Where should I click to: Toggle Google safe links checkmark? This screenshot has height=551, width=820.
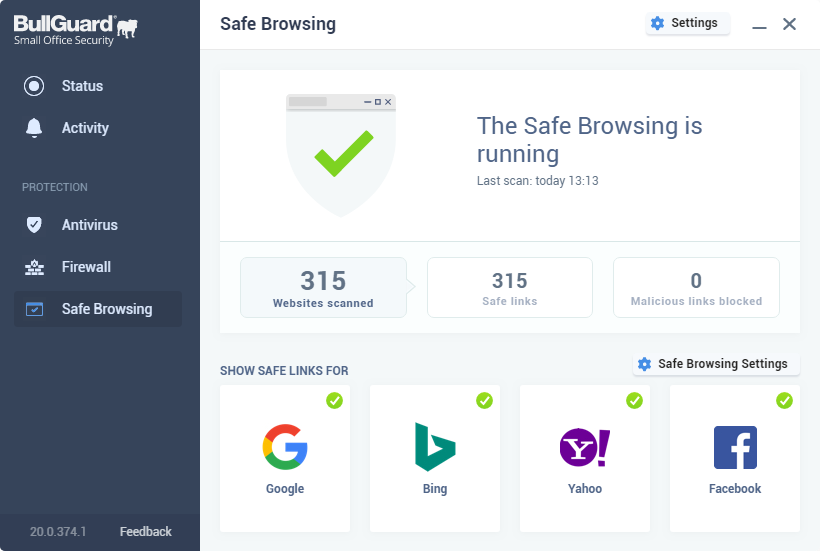334,400
